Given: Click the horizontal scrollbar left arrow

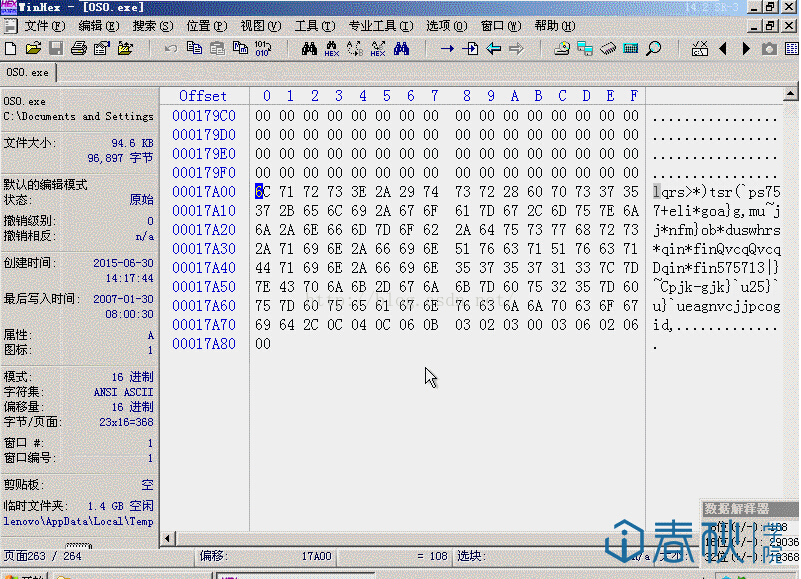Looking at the screenshot, I should pos(168,538).
